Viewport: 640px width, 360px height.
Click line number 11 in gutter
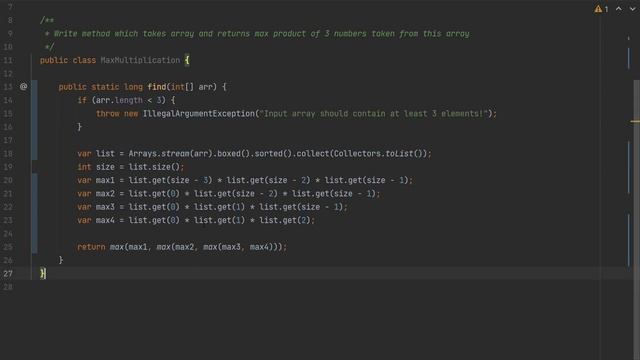[x=8, y=60]
